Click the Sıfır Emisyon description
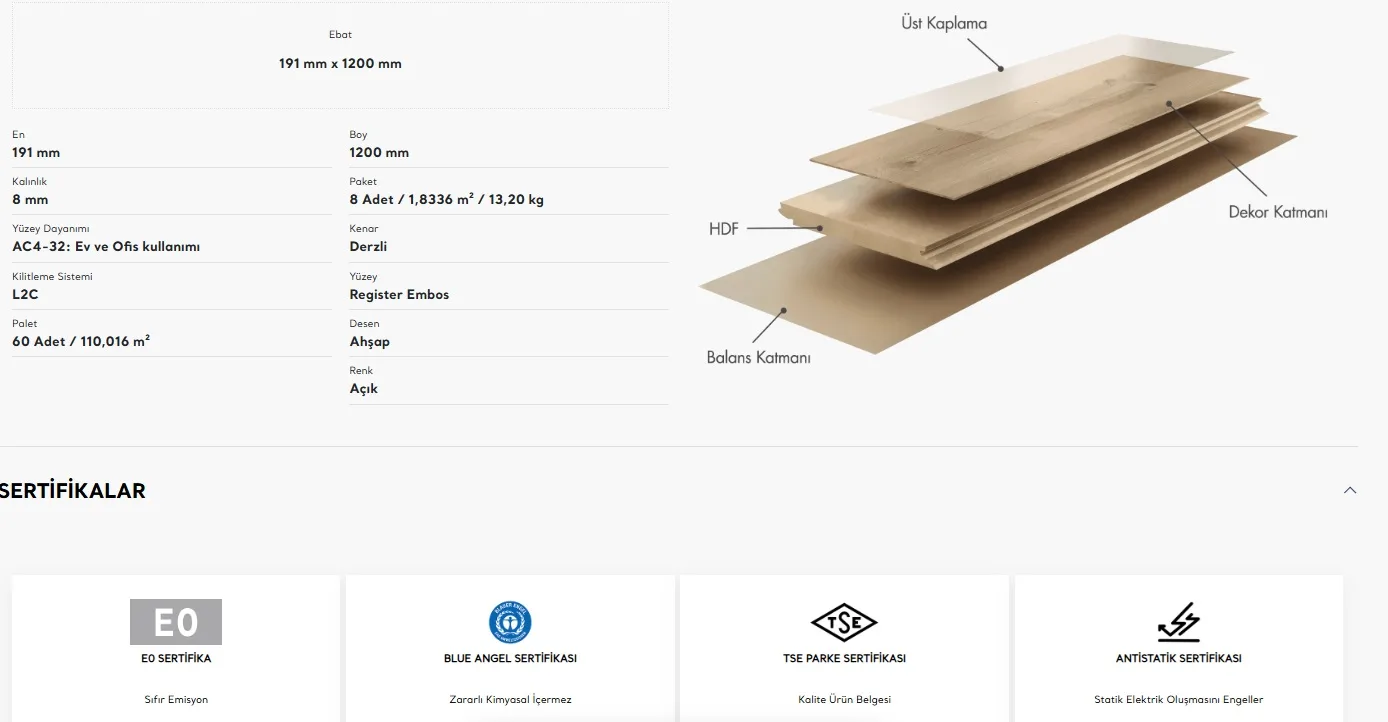The image size is (1388, 722). [176, 700]
